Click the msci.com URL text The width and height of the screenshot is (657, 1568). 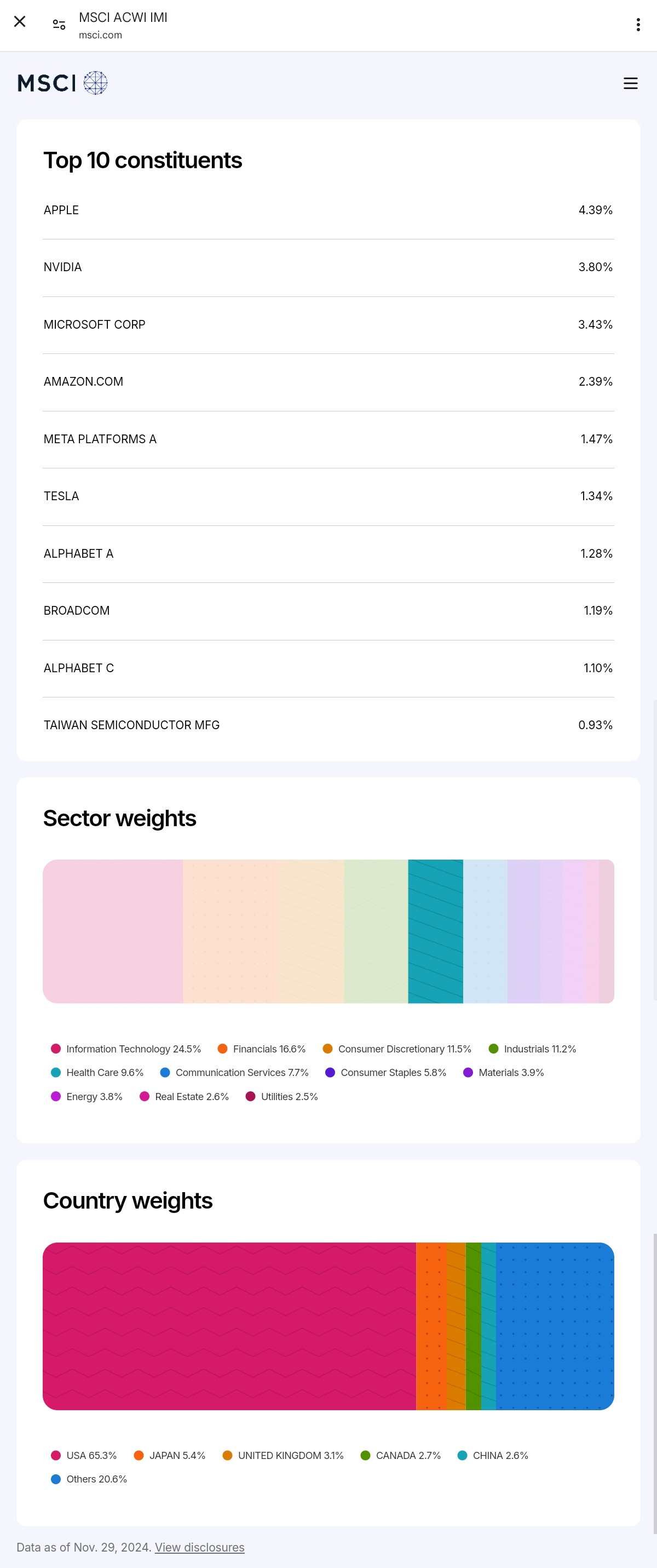(x=100, y=35)
